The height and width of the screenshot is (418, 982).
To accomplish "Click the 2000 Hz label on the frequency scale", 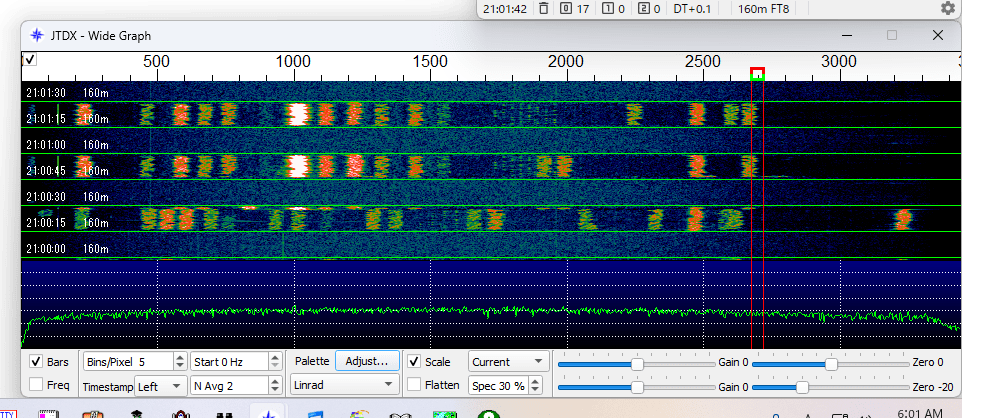I will click(x=566, y=61).
